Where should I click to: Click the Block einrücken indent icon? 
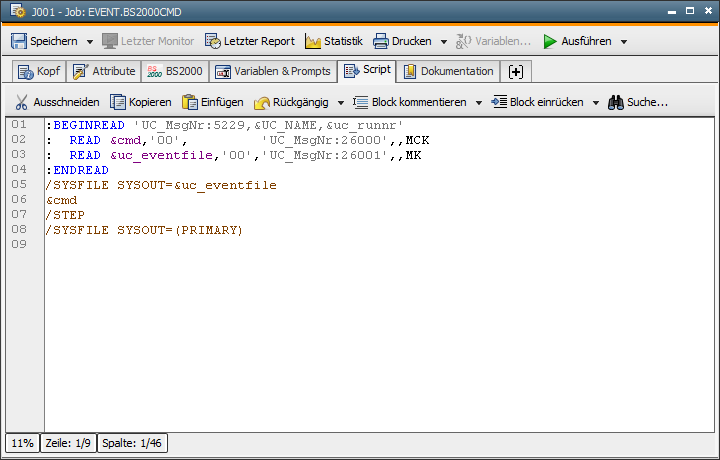499,102
